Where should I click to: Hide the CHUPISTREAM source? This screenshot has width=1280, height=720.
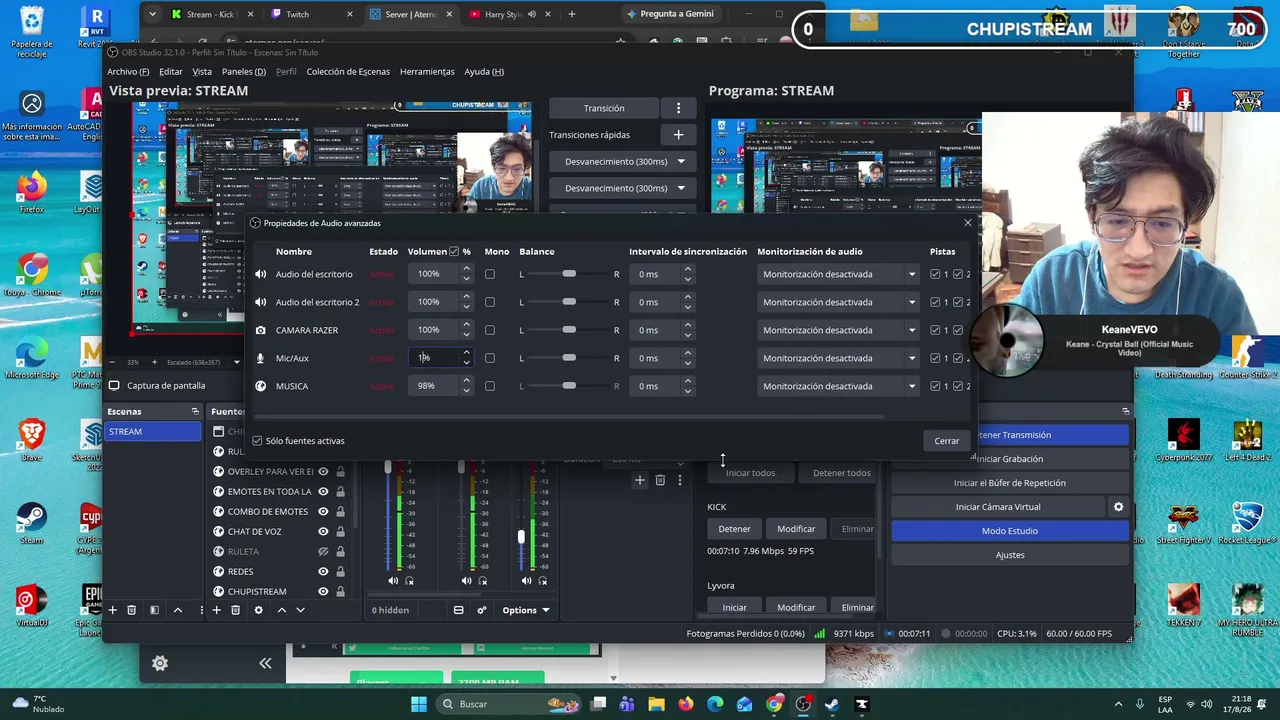pyautogui.click(x=323, y=592)
